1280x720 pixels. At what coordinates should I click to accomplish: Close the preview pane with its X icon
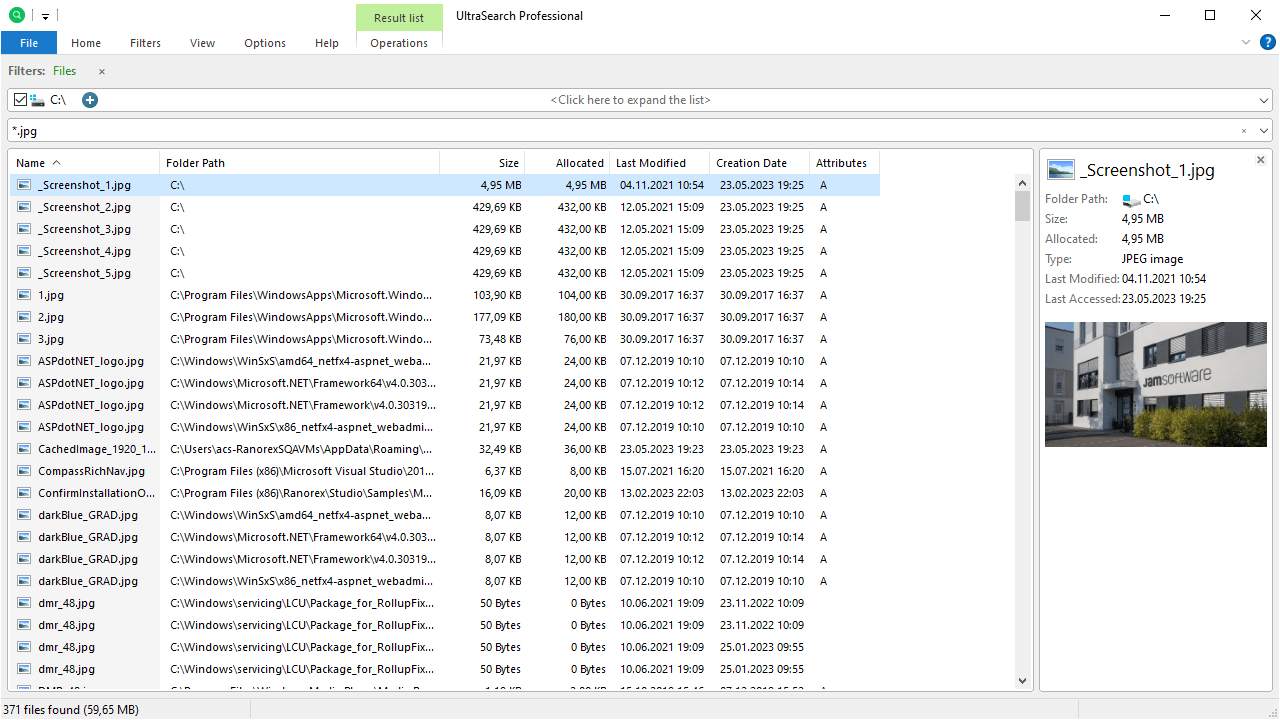coord(1260,160)
